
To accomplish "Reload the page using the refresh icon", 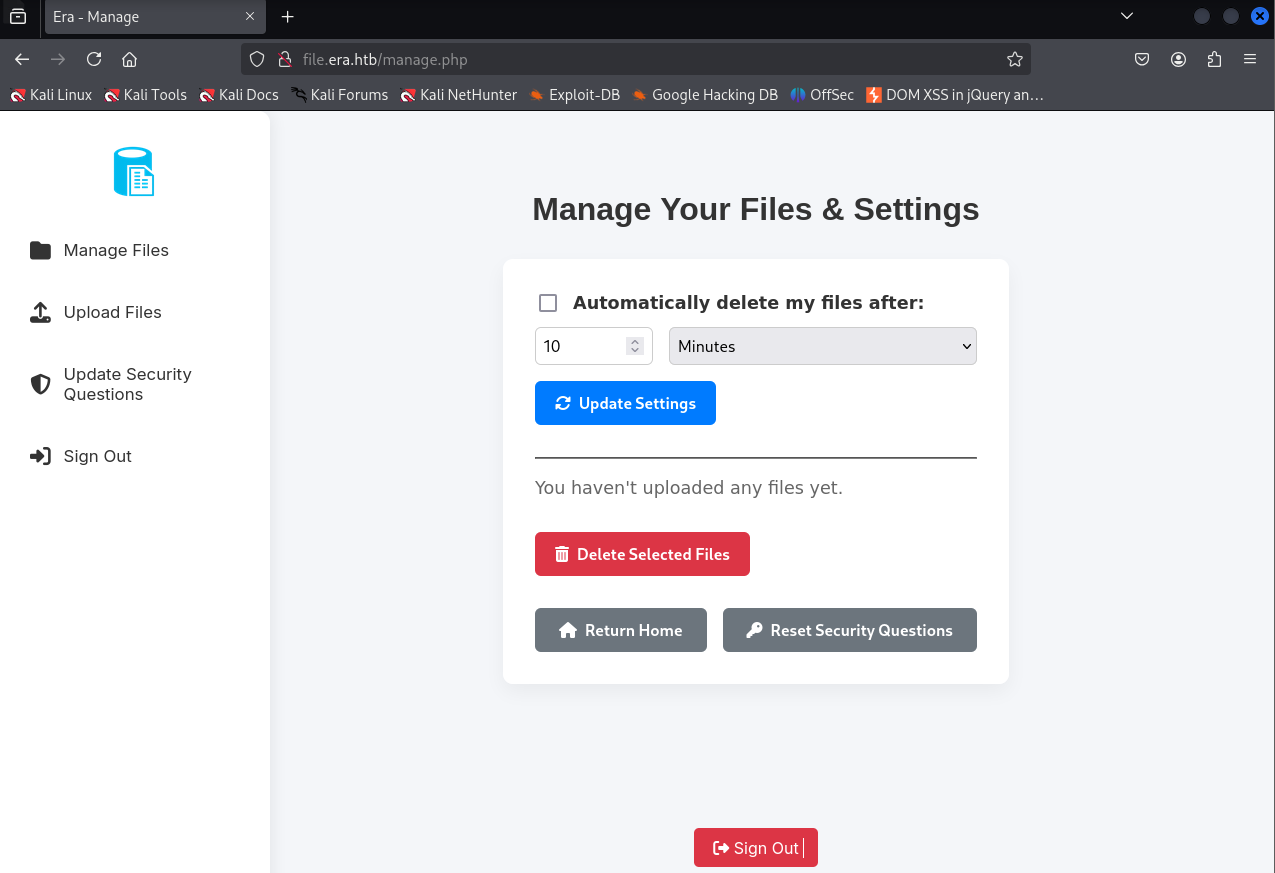I will [94, 59].
